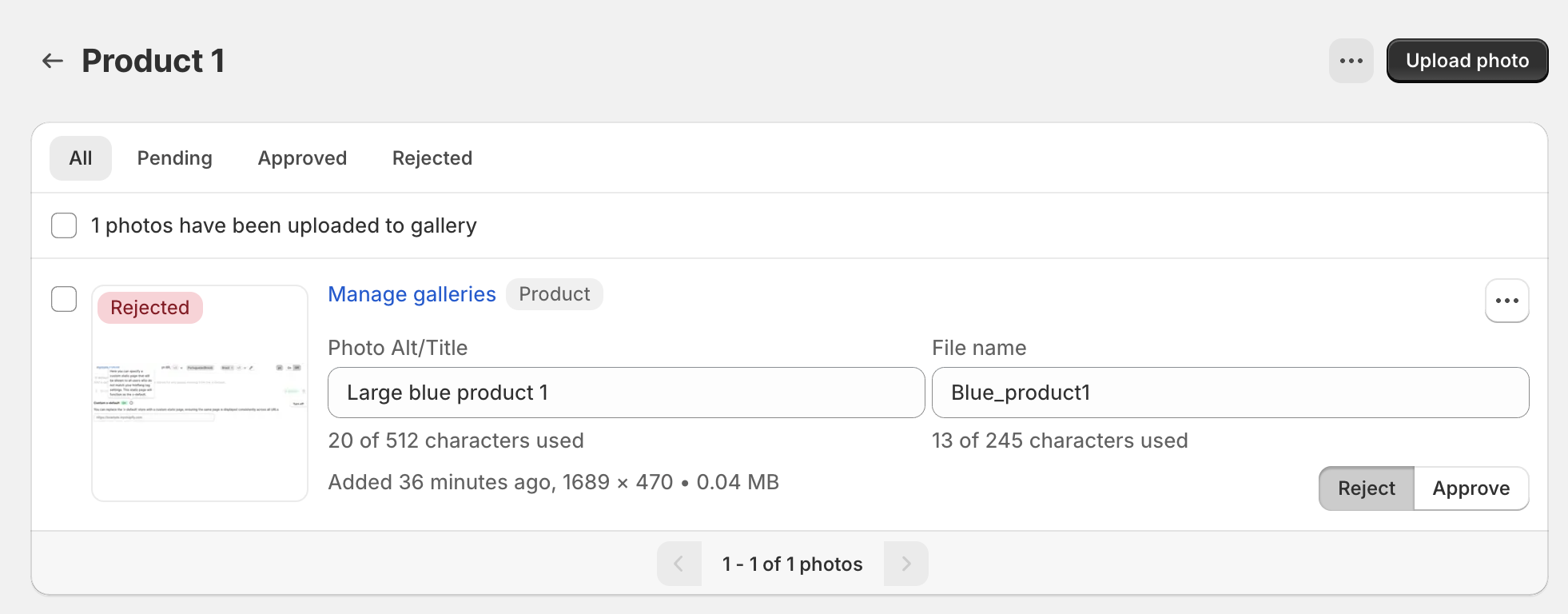Image resolution: width=1568 pixels, height=614 pixels.
Task: Switch to the All tab
Action: (x=81, y=158)
